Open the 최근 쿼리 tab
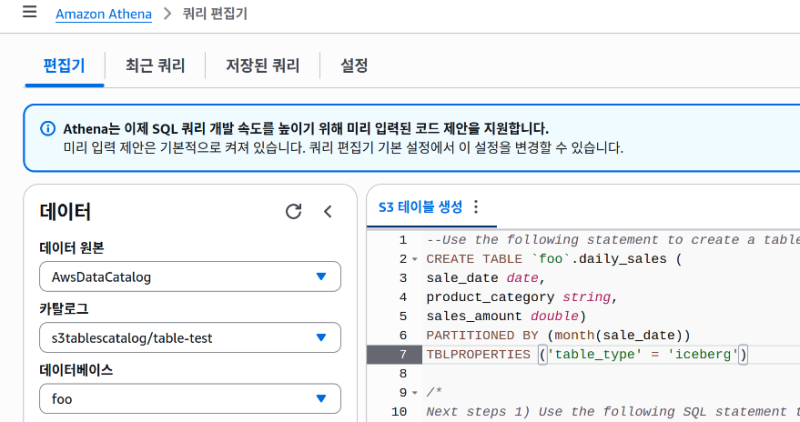 [x=155, y=66]
